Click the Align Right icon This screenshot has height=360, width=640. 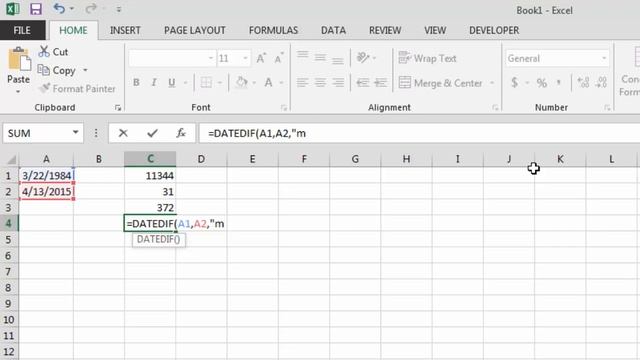(338, 83)
